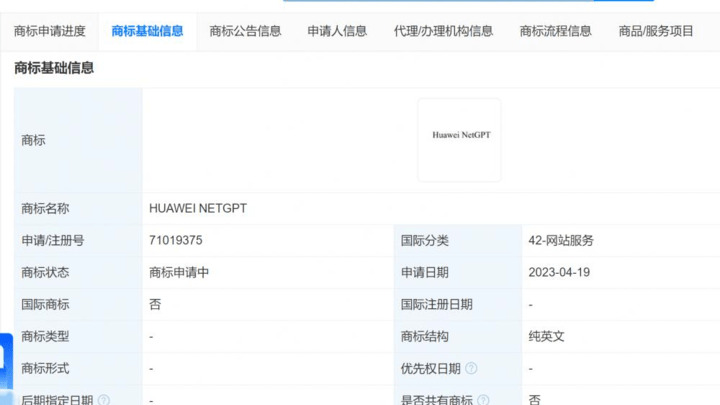Click the 国际注册日期 label
This screenshot has height=405, width=720.
[x=436, y=304]
